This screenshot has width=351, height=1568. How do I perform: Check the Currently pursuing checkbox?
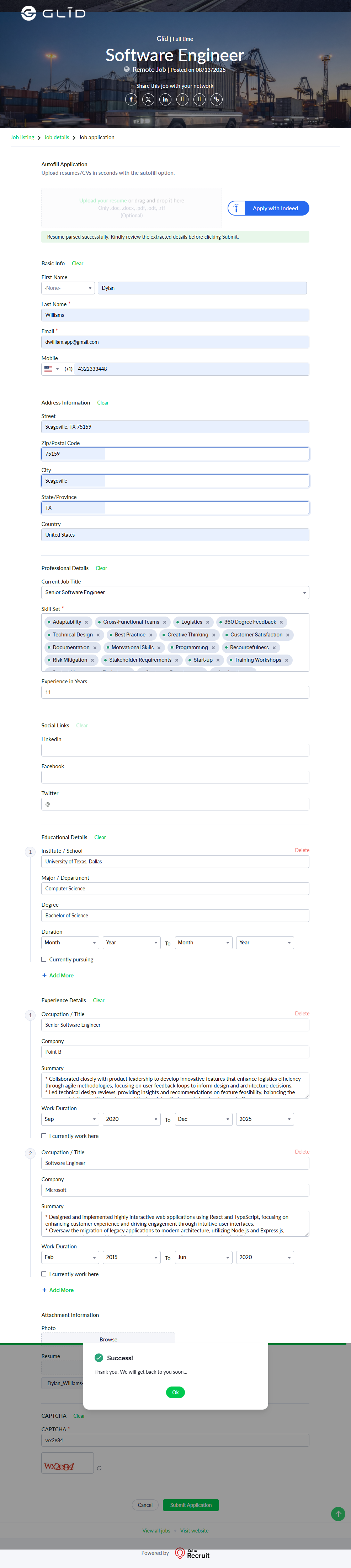(44, 959)
